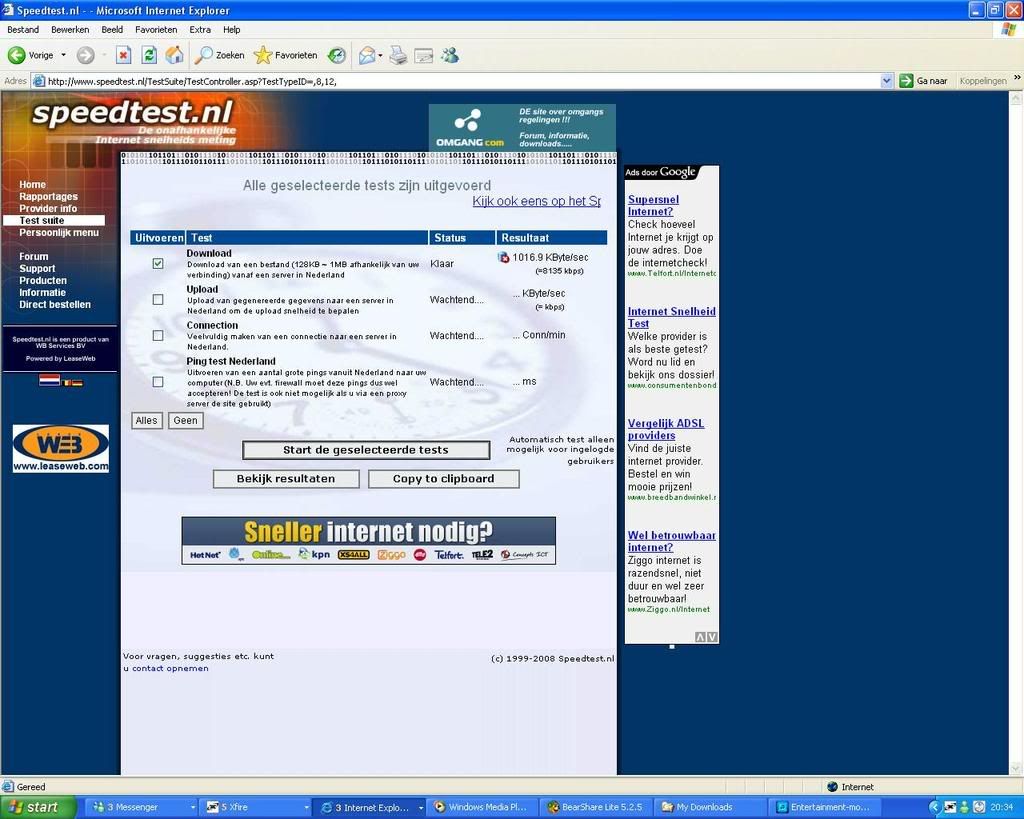1024x819 pixels.
Task: Uncheck the Download test checkbox
Action: point(158,263)
